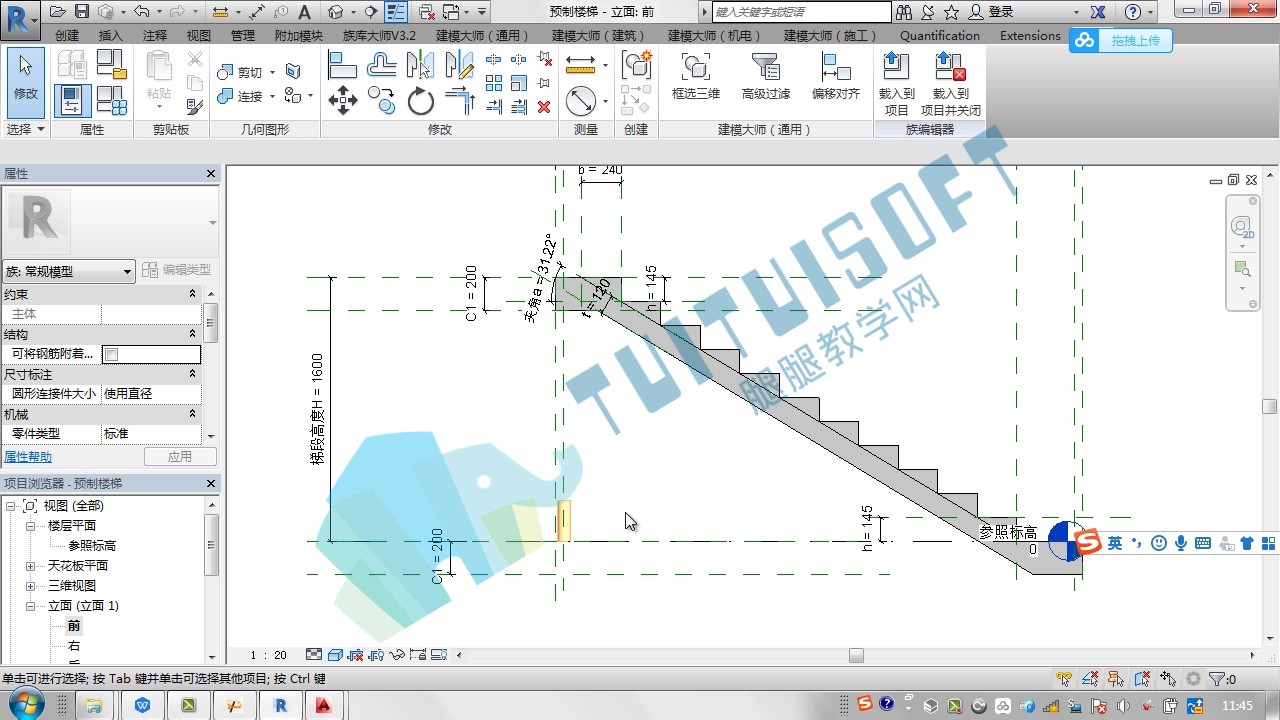Select the Align tool in the modify panel
This screenshot has height=720, width=1280.
pyautogui.click(x=342, y=65)
